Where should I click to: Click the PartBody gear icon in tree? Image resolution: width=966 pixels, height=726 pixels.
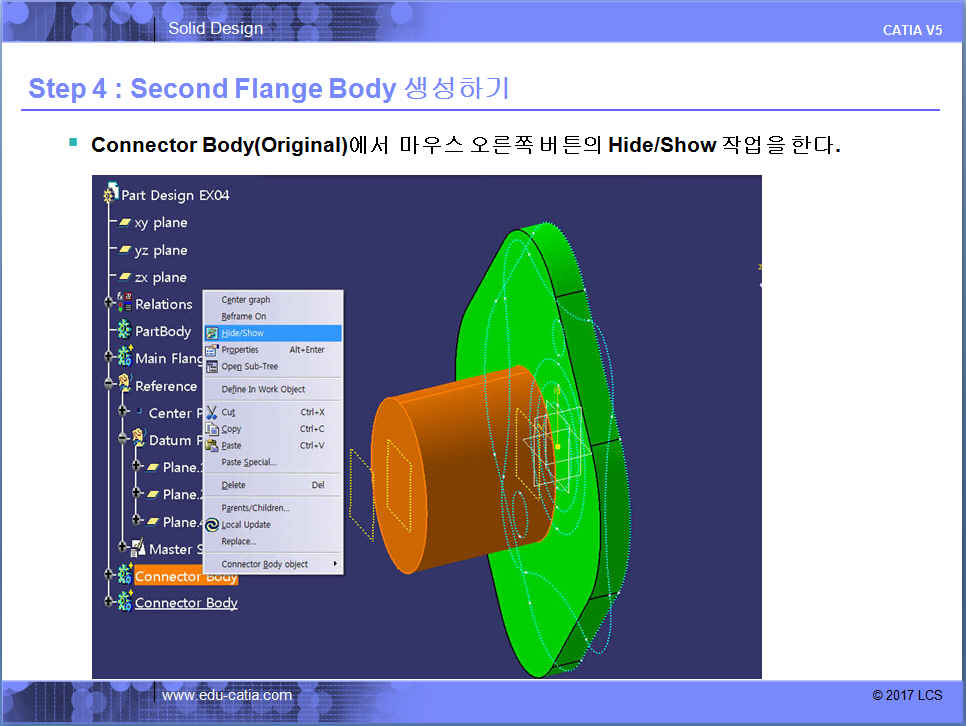[125, 331]
